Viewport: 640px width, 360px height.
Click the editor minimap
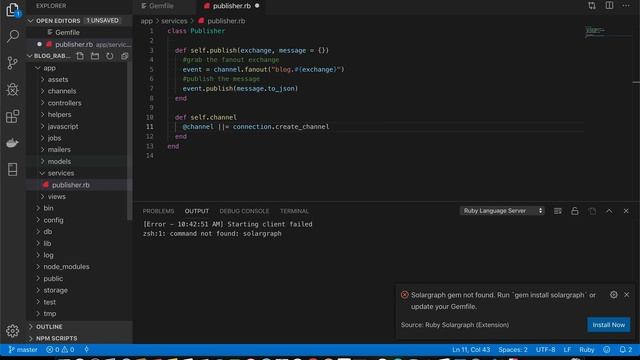[607, 32]
